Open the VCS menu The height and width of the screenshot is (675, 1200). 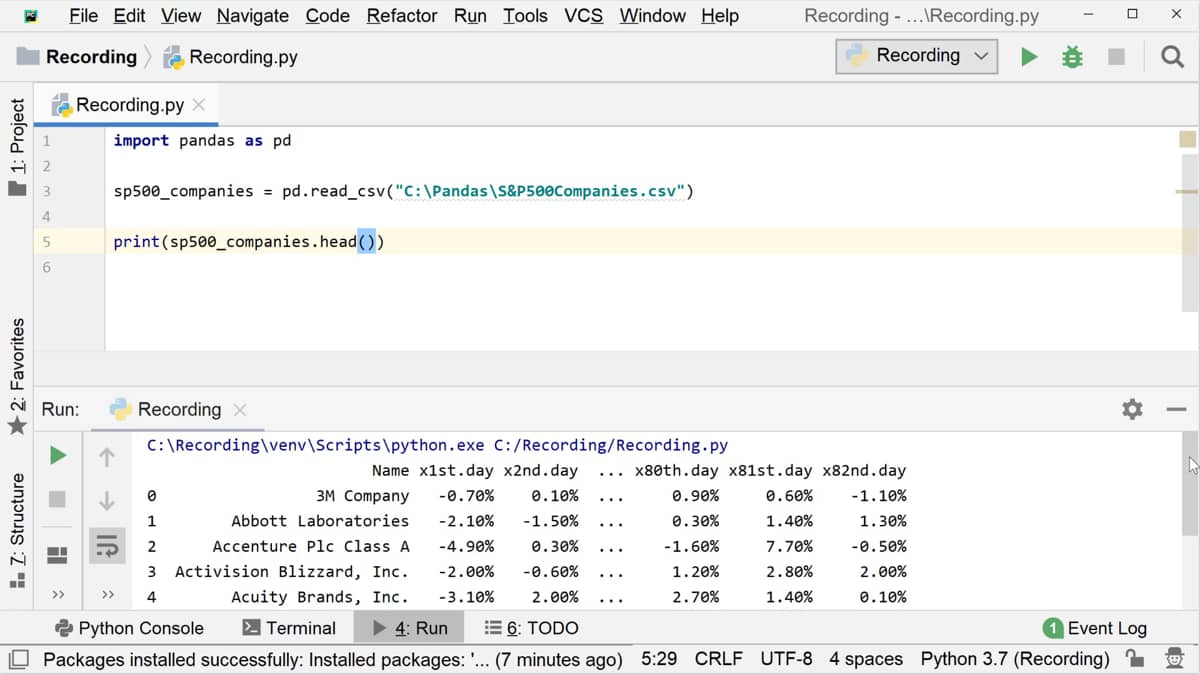click(x=584, y=16)
